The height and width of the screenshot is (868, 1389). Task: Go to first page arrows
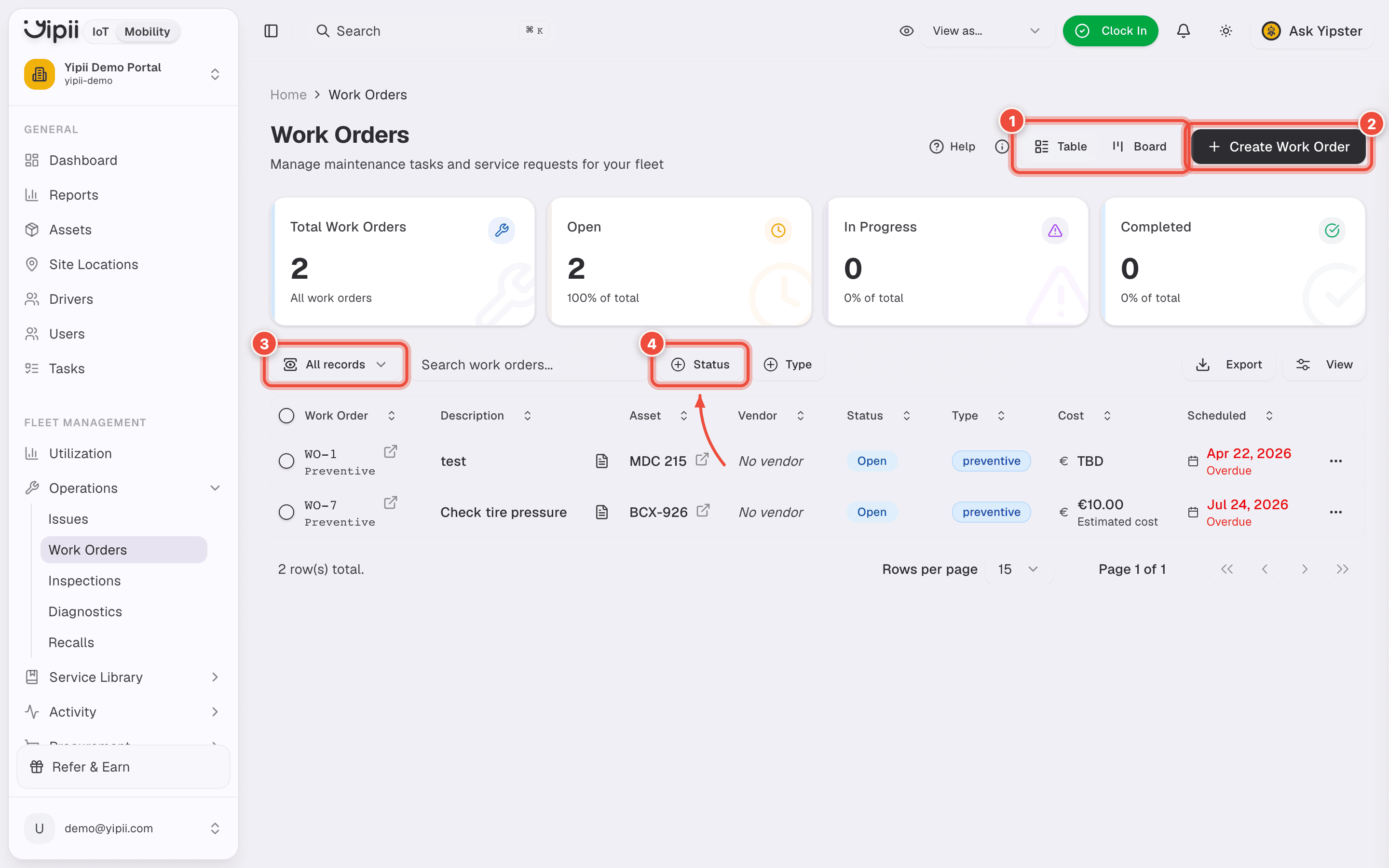point(1226,569)
